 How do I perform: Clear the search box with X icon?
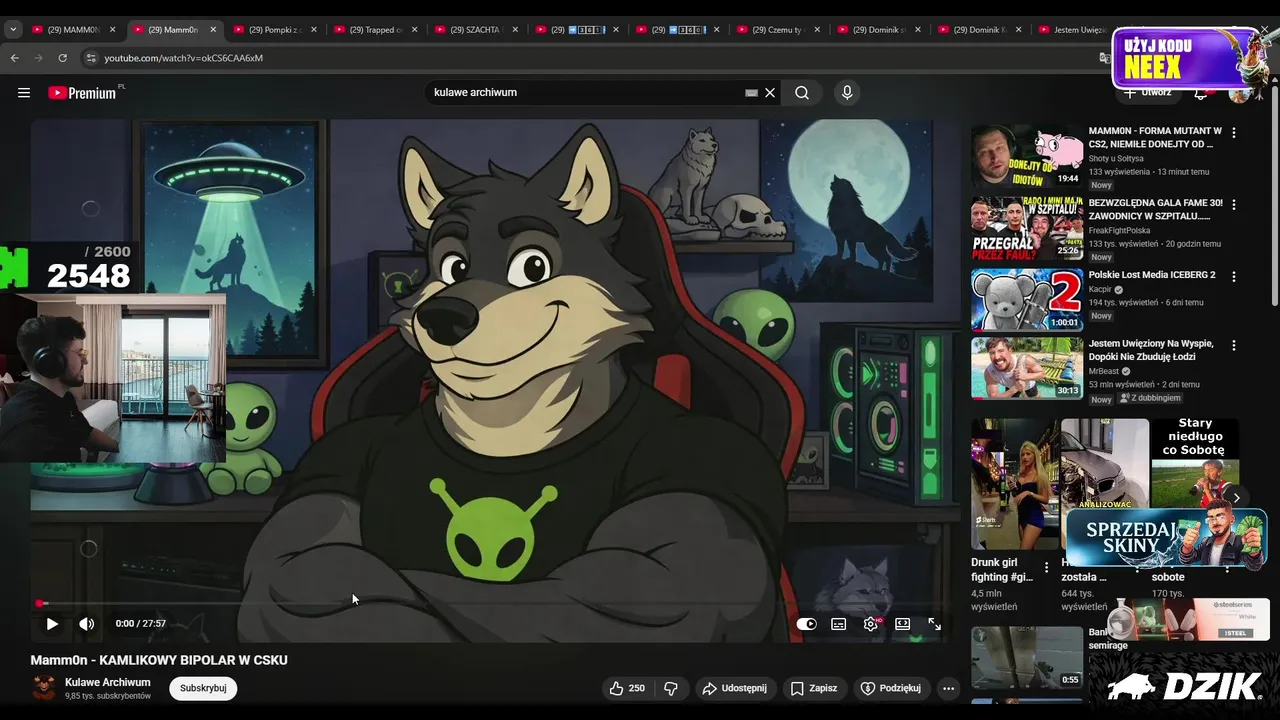770,93
